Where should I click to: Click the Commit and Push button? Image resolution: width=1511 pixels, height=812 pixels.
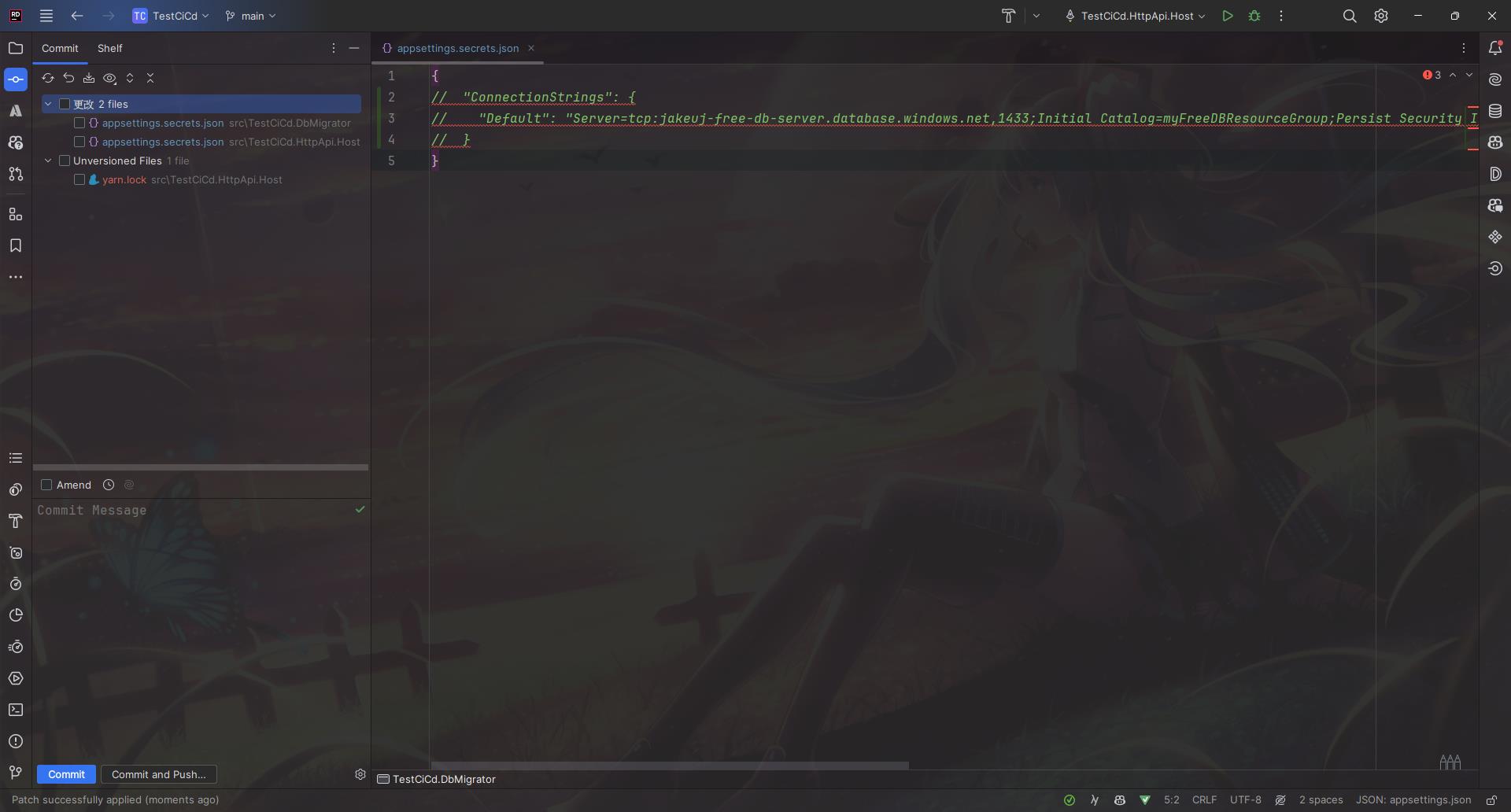click(x=158, y=774)
